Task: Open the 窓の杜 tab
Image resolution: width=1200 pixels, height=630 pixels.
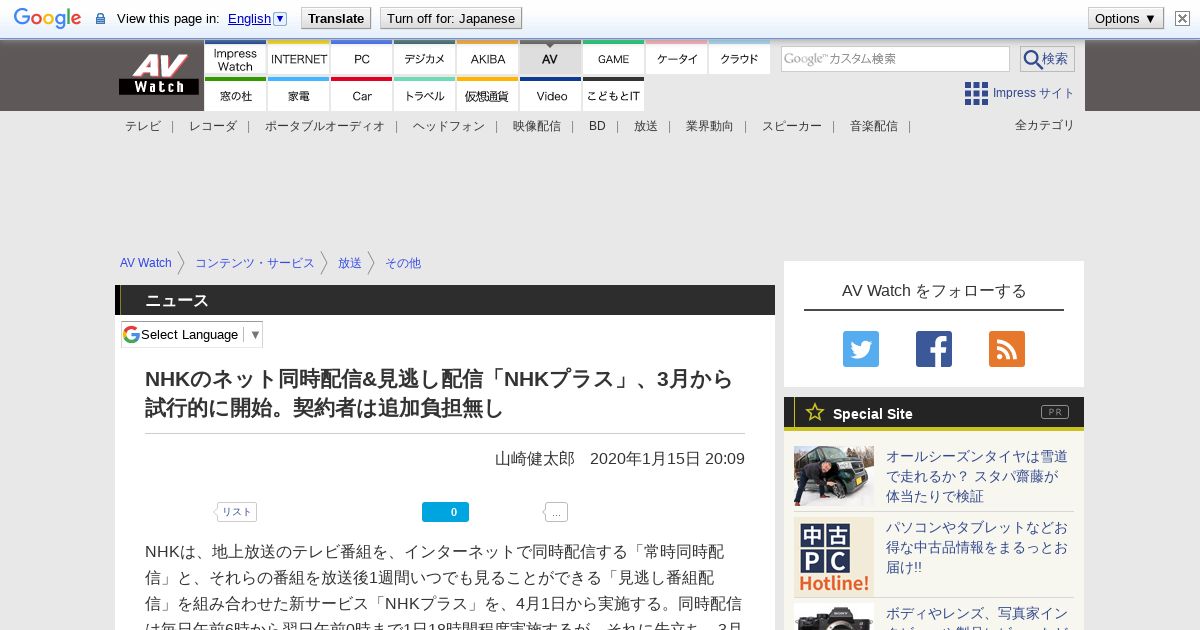Action: [235, 95]
